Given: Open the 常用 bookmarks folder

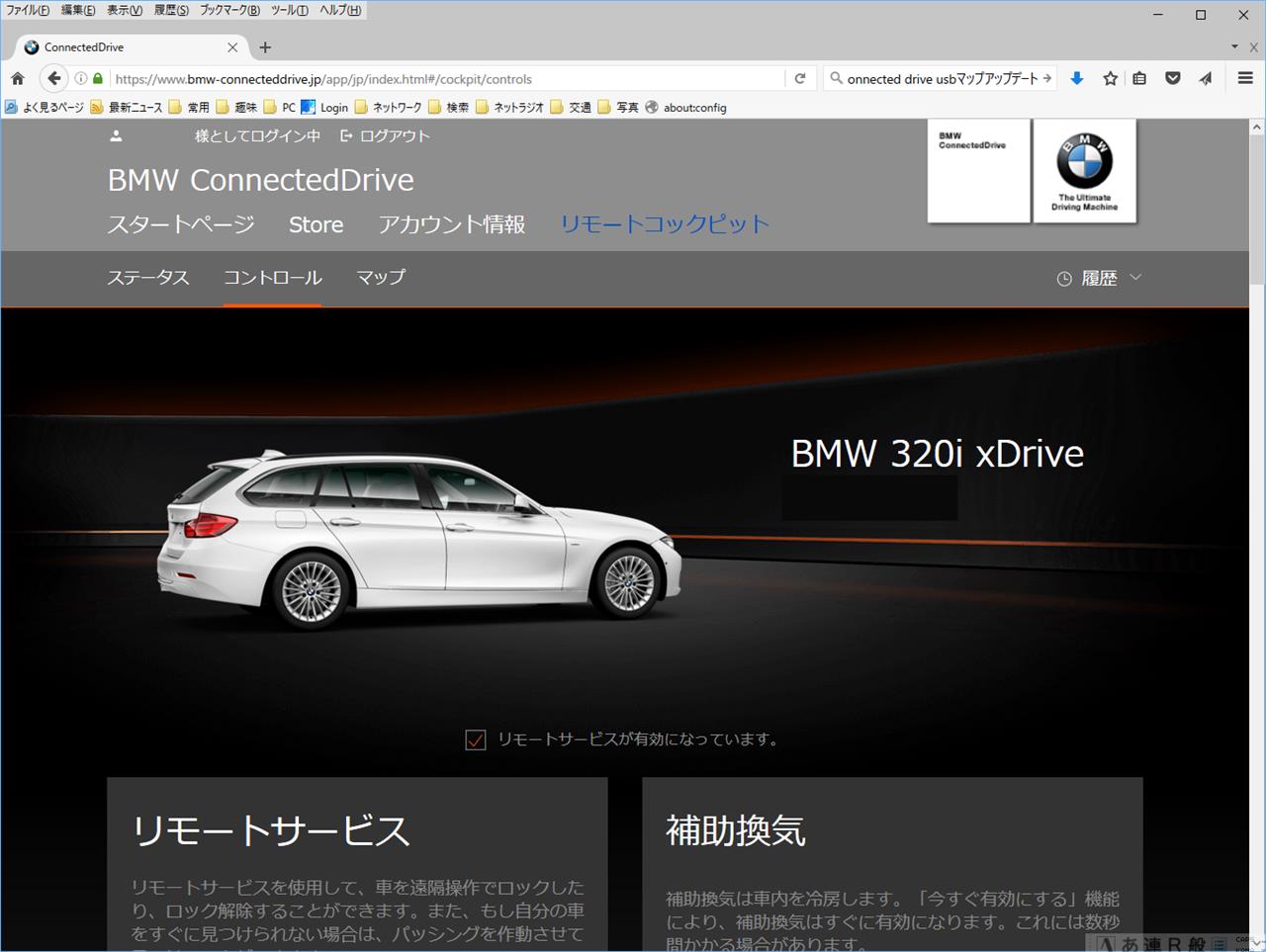Looking at the screenshot, I should pos(190,107).
